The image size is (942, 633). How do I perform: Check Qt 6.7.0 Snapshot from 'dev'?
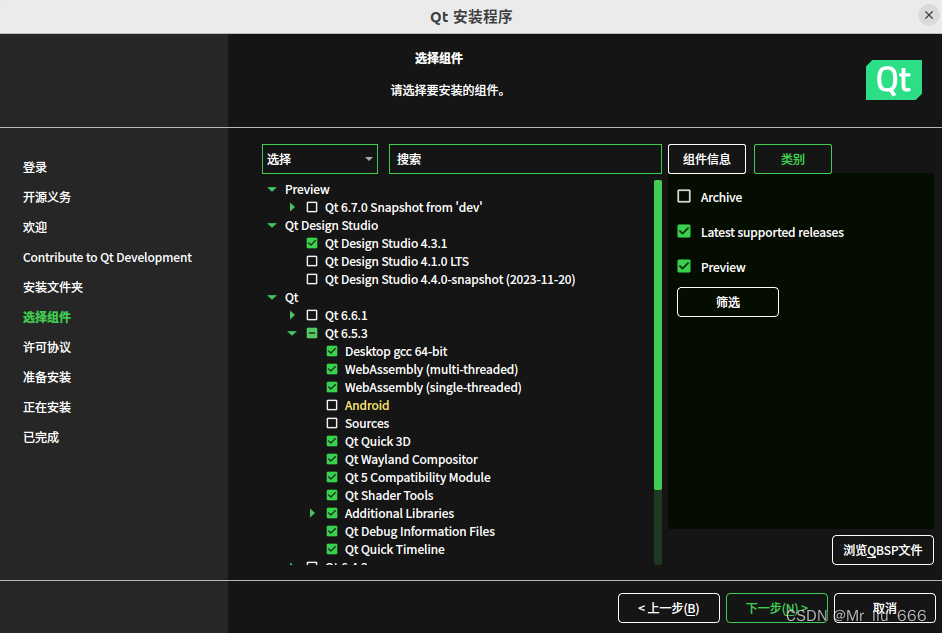tap(311, 207)
